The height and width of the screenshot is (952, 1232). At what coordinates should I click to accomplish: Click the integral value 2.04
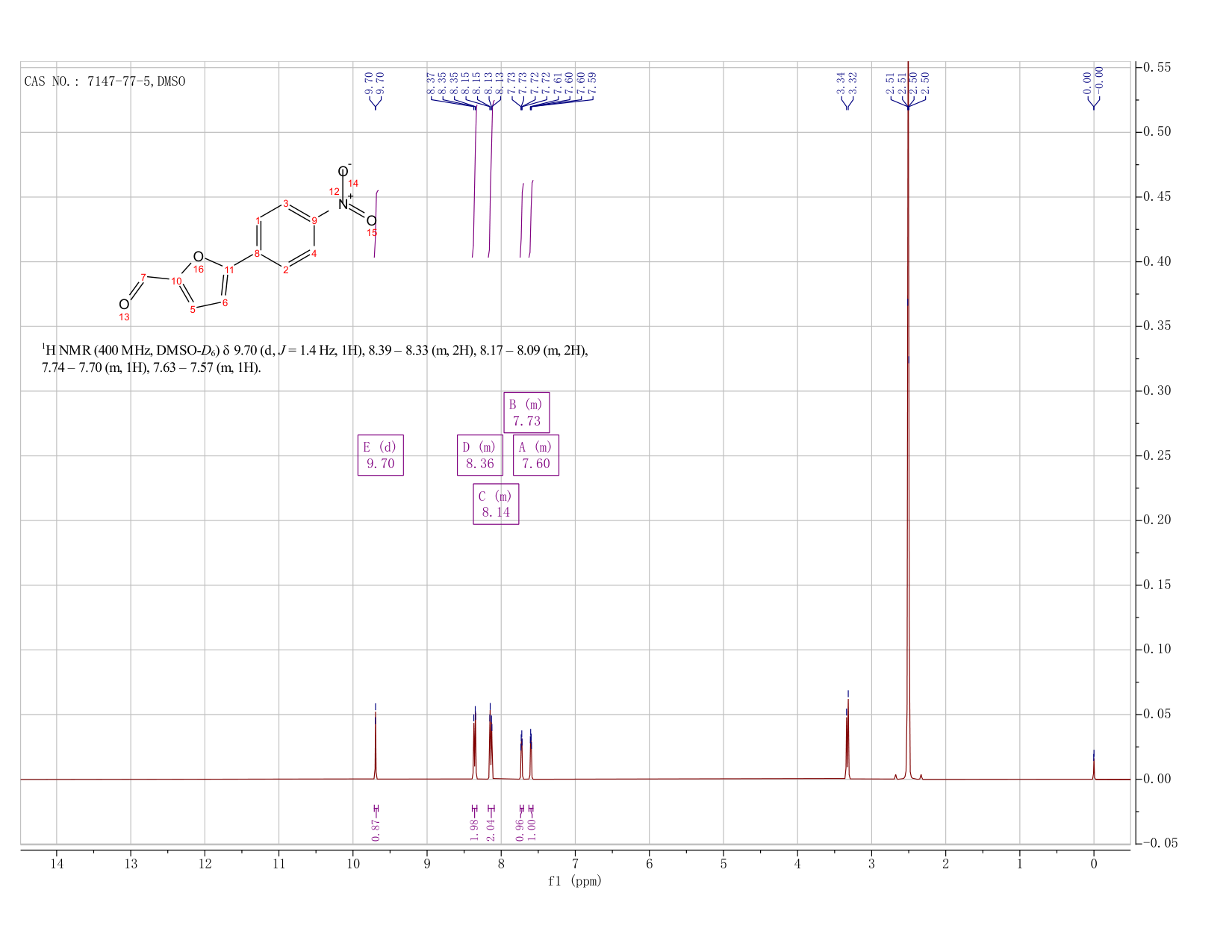point(491,829)
